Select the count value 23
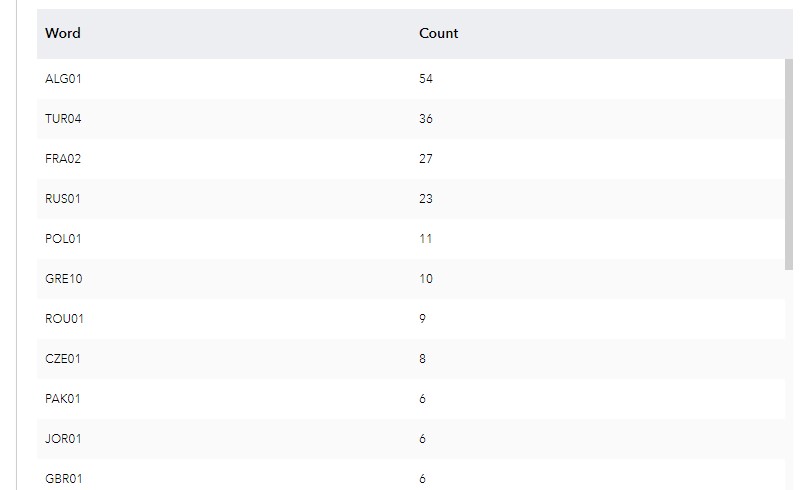Screen dimensions: 803x490 426,199
